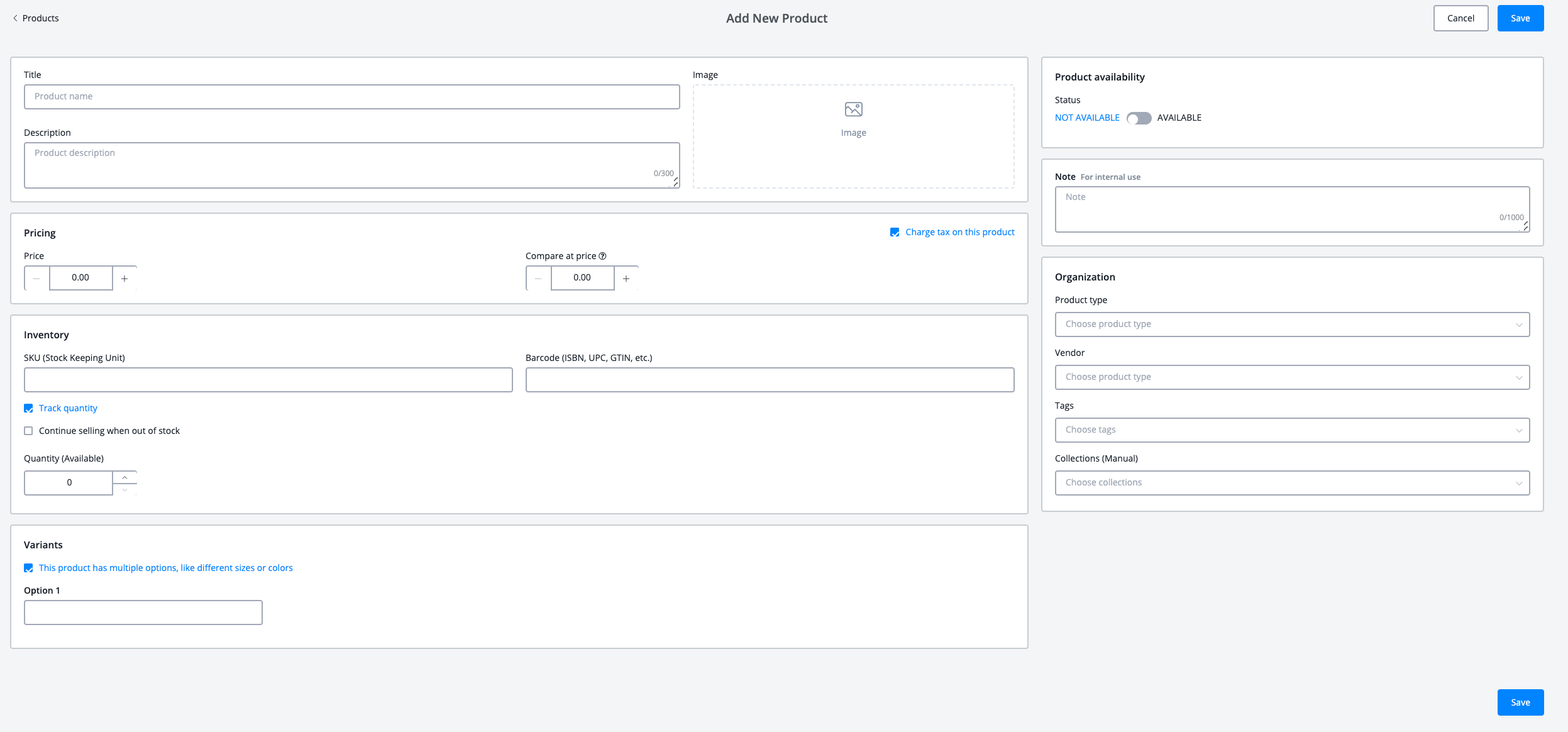Image resolution: width=1568 pixels, height=732 pixels.
Task: Navigate back to Products list
Action: [35, 18]
